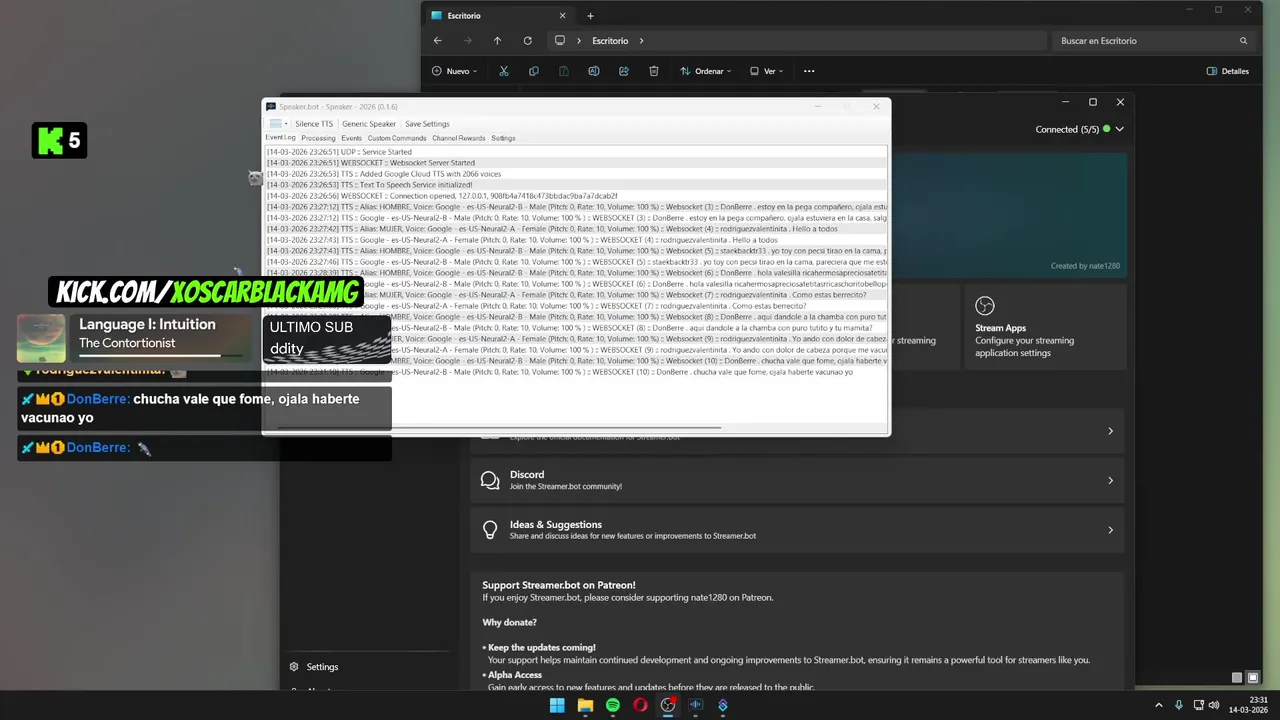Select the 'Connection opened, 127.0.0.1' log line

coord(576,196)
